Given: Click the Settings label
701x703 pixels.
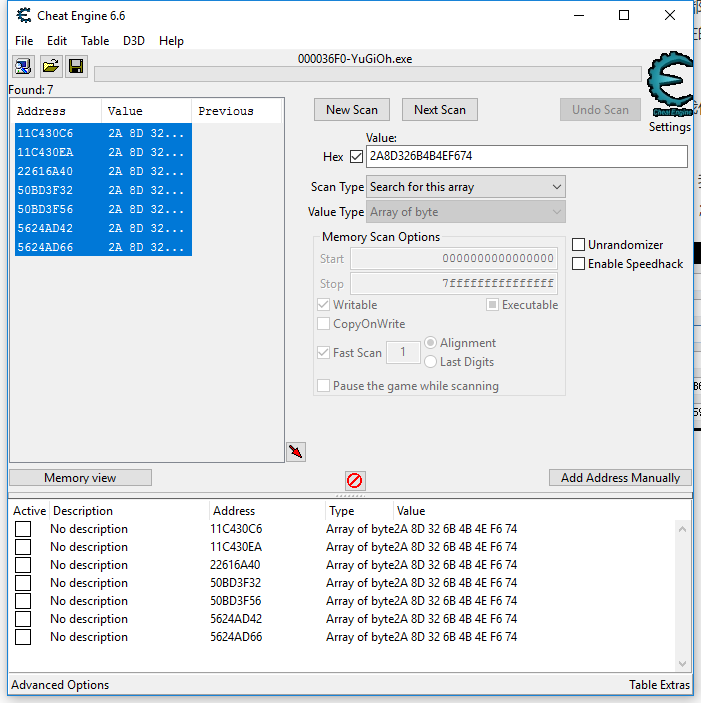Looking at the screenshot, I should click(x=670, y=127).
